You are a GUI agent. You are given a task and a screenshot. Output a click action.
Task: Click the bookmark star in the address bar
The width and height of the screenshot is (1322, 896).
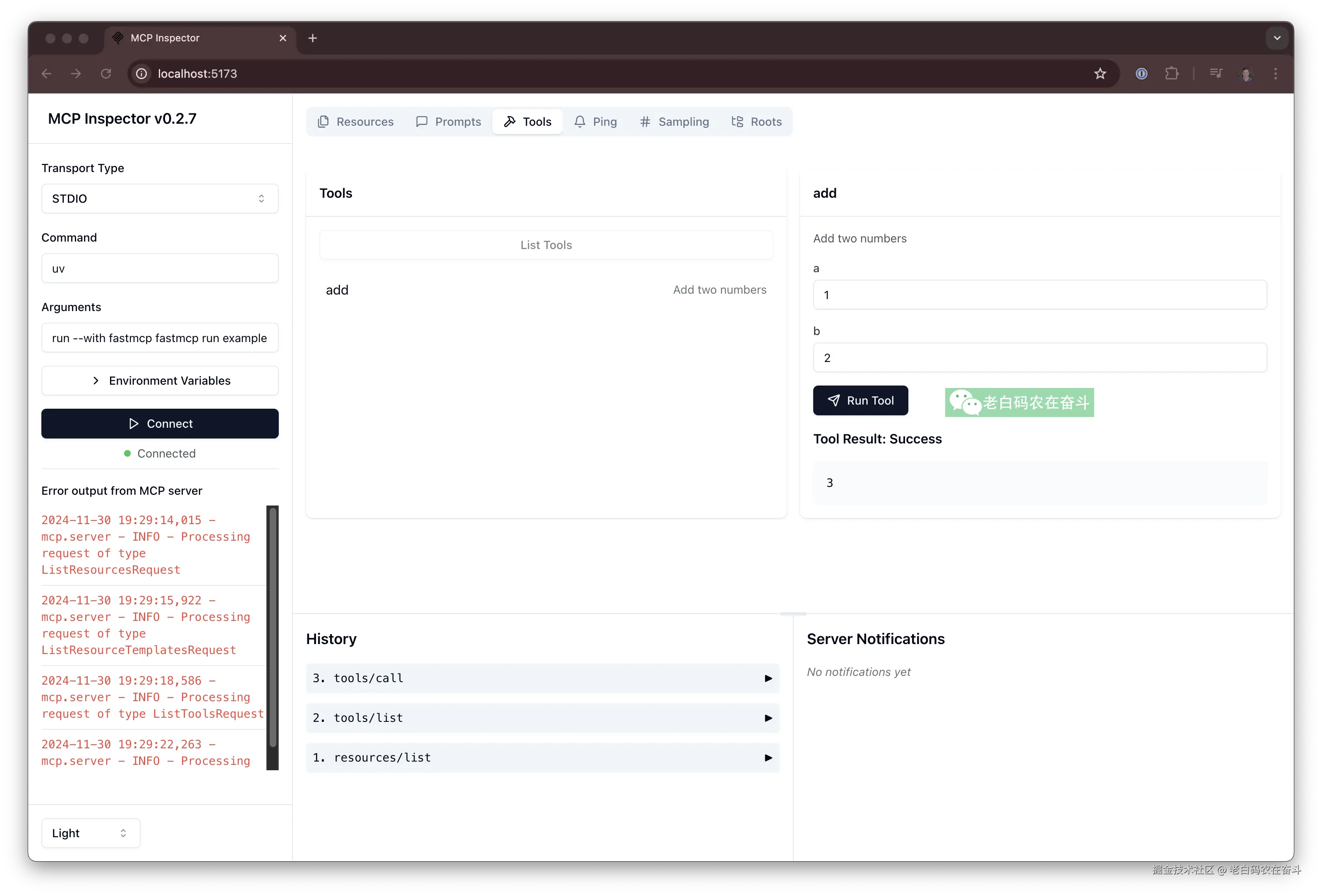[x=1099, y=73]
